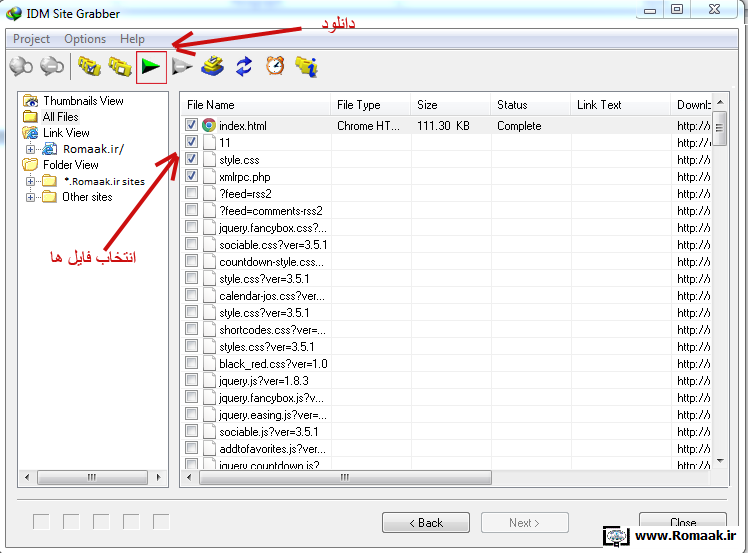
Task: Click the yellow check-all files toolbar icon
Action: point(89,66)
